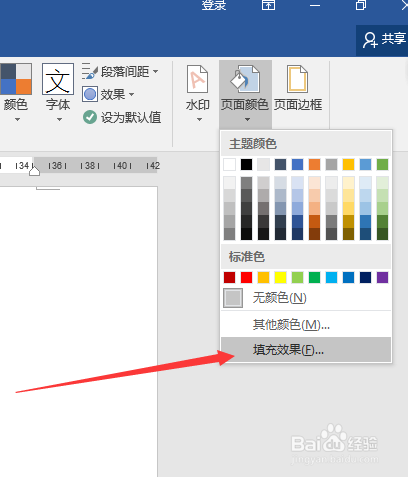408x477 pixels.
Task: Pick the blue theme color swatch
Action: pos(297,164)
